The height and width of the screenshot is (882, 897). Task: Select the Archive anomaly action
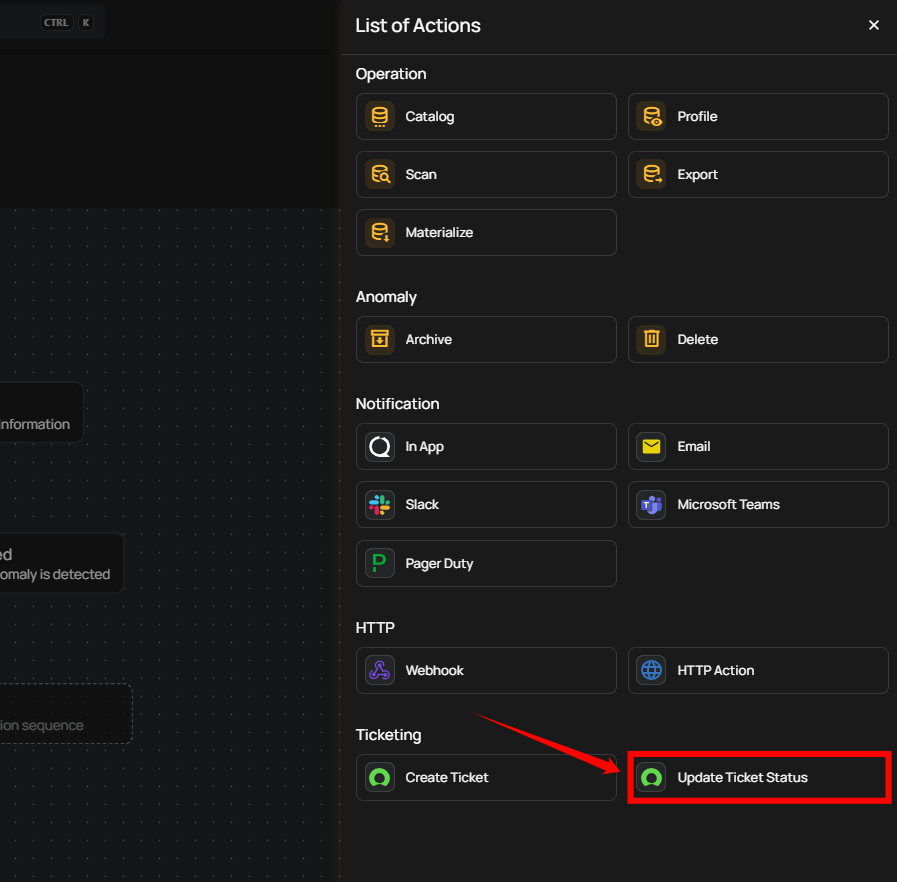point(486,340)
